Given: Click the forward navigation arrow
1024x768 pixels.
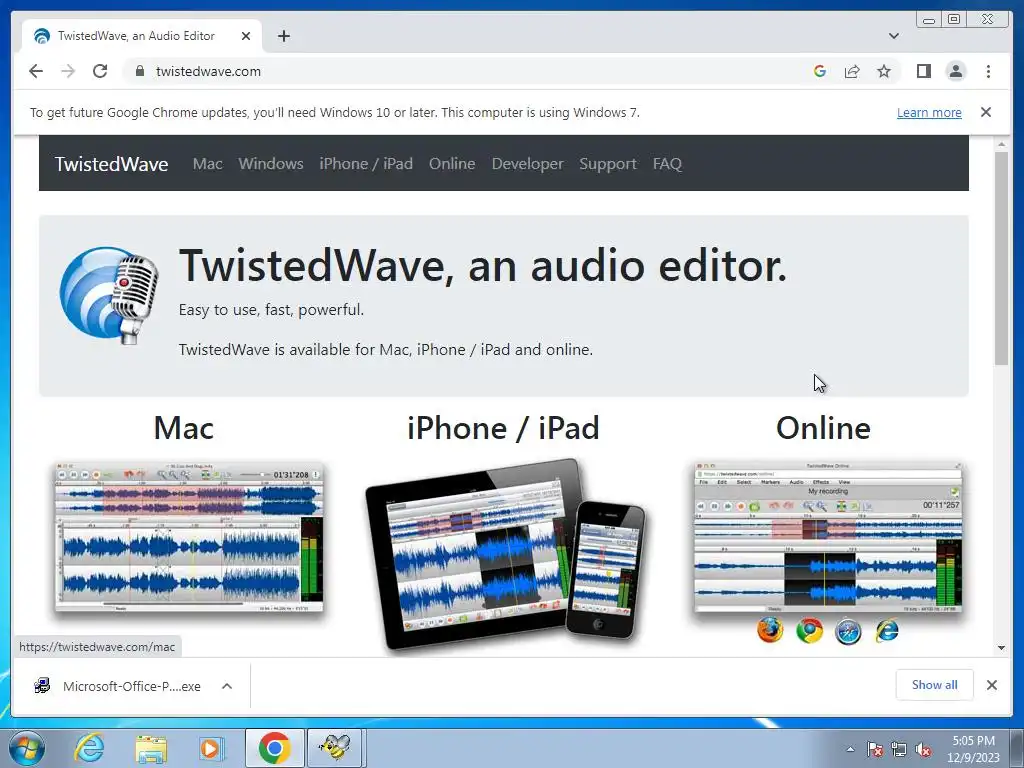Looking at the screenshot, I should tap(68, 71).
